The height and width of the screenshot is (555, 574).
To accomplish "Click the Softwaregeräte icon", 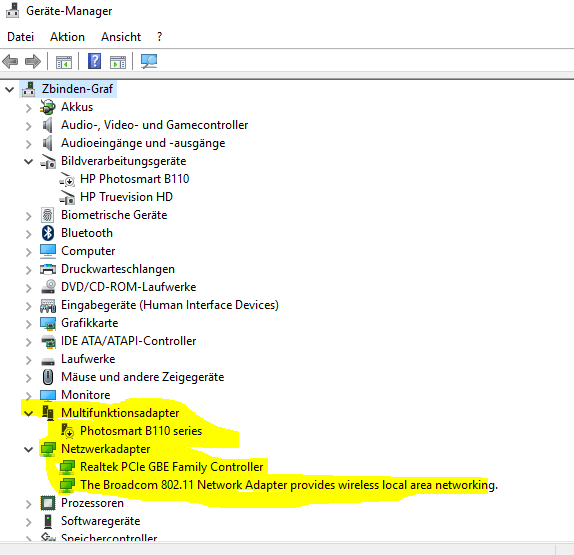I will 48,521.
